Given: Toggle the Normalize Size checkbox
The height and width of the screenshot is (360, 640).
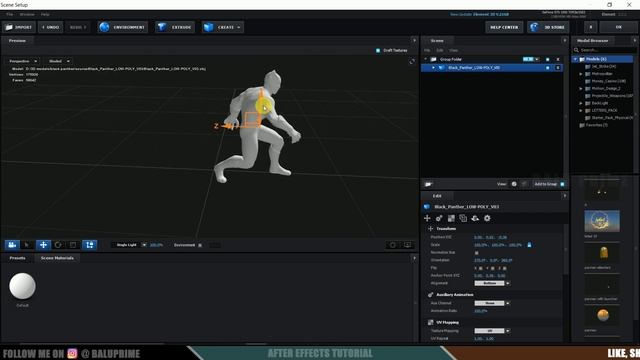Looking at the screenshot, I should click(x=476, y=253).
